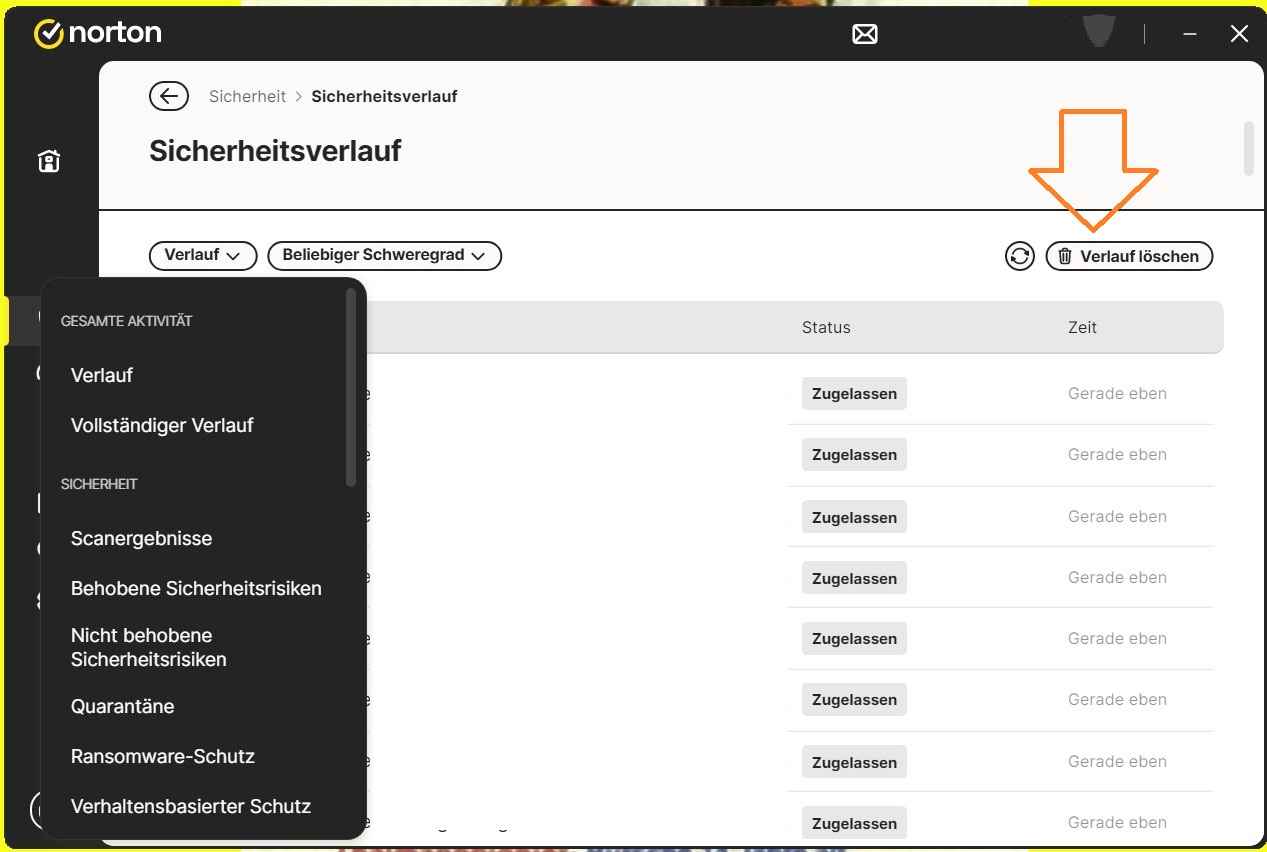Choose Behobene Sicherheitsrisiken option
The width and height of the screenshot is (1267, 852).
(196, 588)
